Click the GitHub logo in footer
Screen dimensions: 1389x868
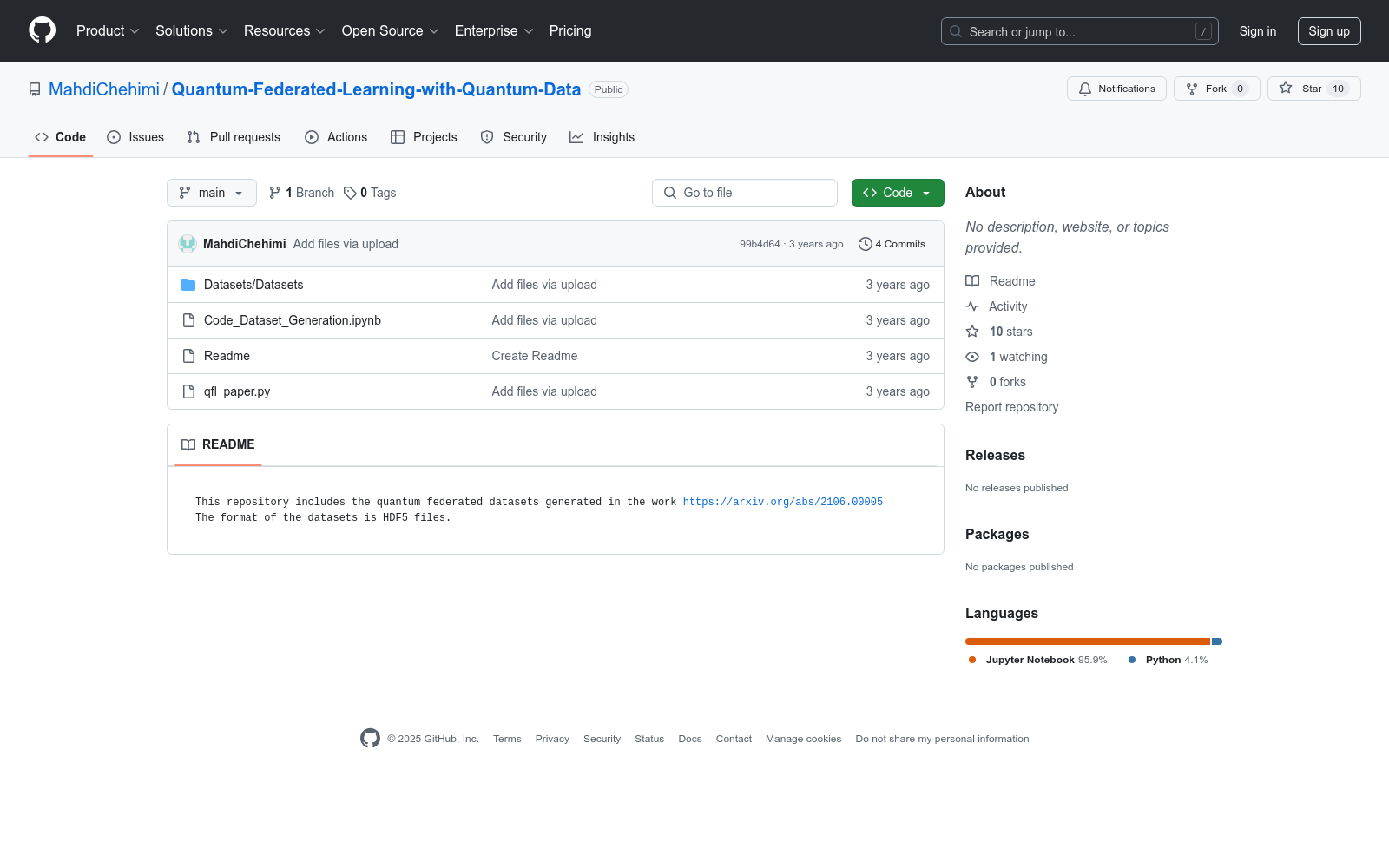tap(370, 738)
